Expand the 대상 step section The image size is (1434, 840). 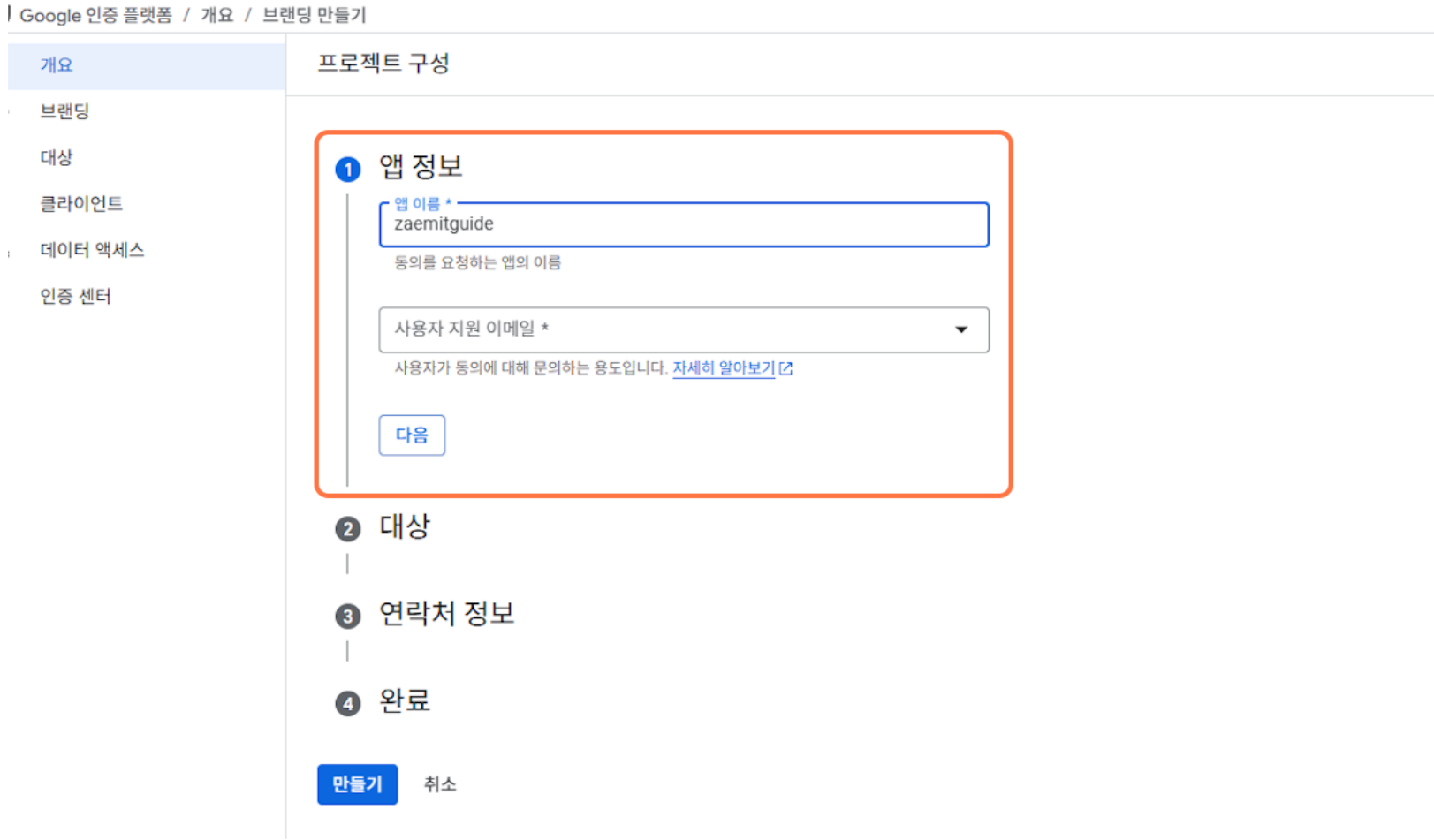[x=405, y=526]
